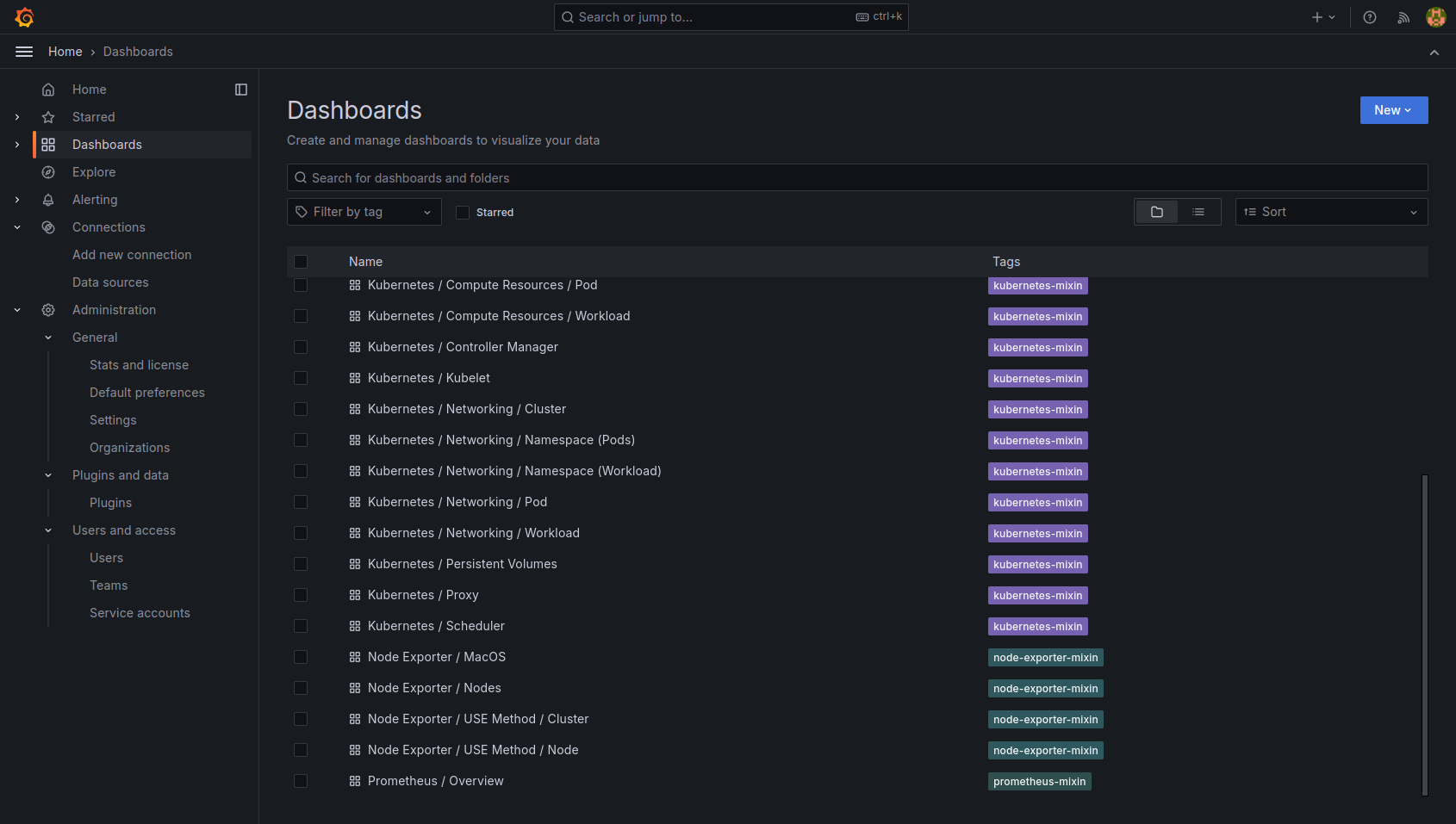Open the Filter by tag dropdown
The width and height of the screenshot is (1456, 824).
[x=364, y=212]
